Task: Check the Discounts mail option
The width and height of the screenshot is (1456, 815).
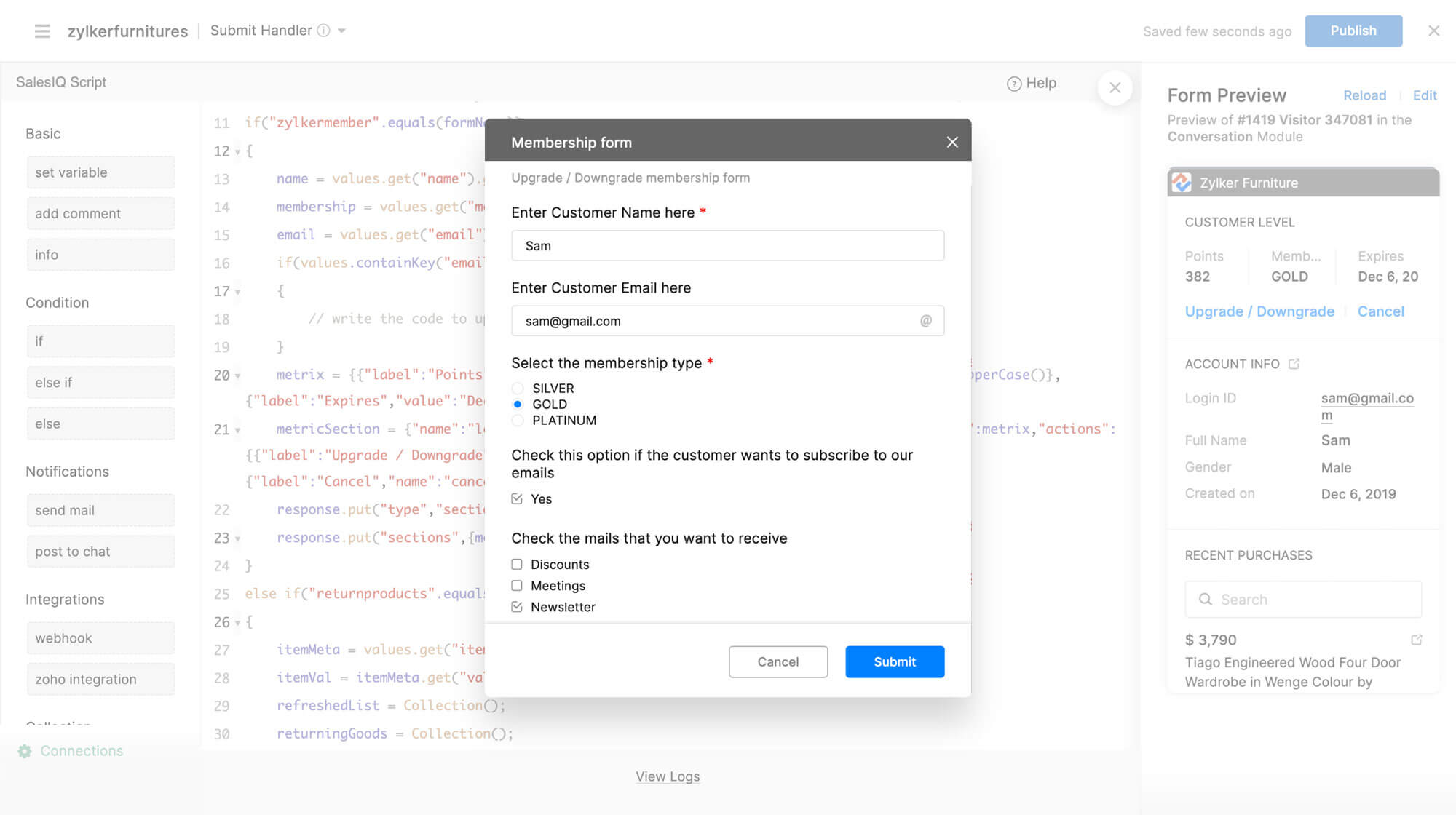Action: pos(517,564)
